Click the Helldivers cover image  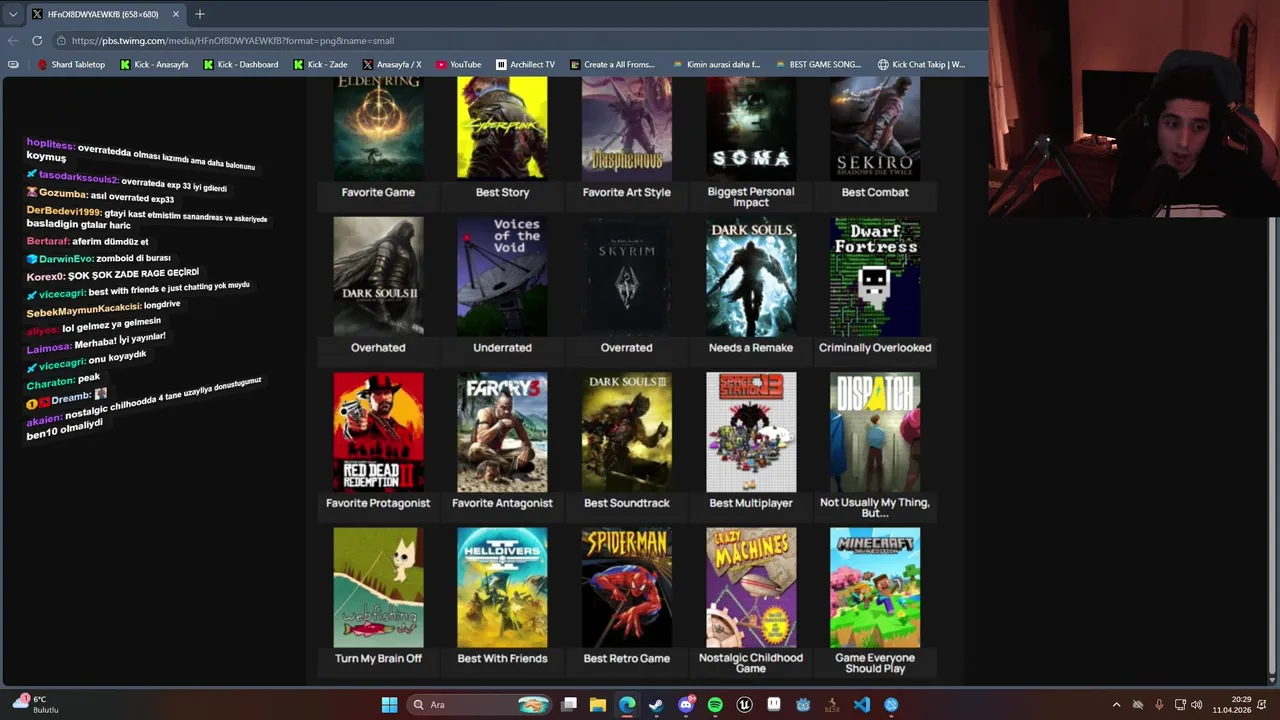[502, 587]
